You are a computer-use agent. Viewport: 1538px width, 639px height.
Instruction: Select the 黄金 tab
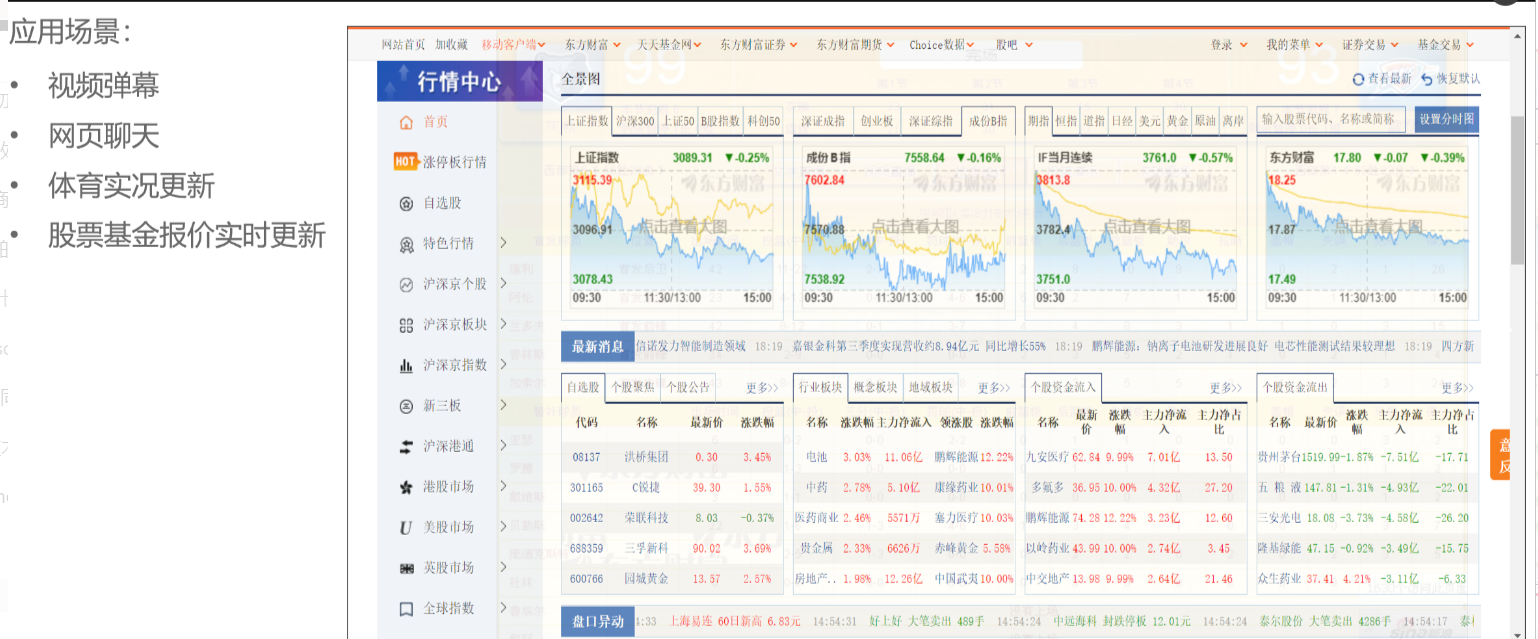(1177, 121)
